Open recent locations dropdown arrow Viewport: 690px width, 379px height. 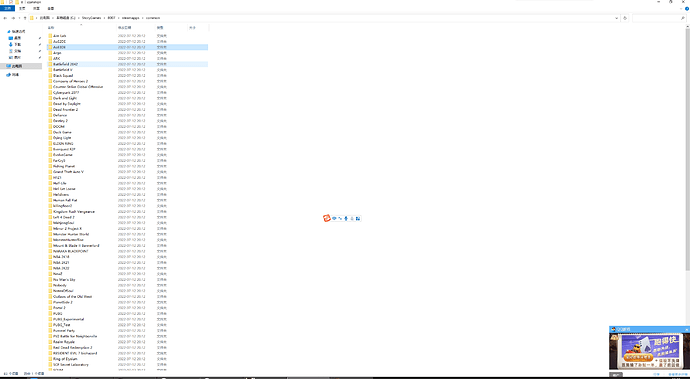click(19, 18)
